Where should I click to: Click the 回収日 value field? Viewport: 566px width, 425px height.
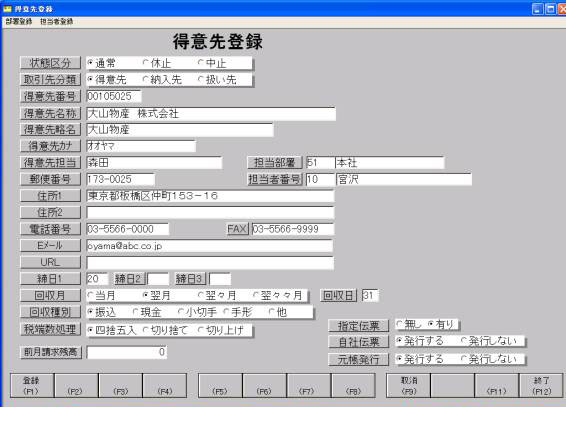point(370,295)
